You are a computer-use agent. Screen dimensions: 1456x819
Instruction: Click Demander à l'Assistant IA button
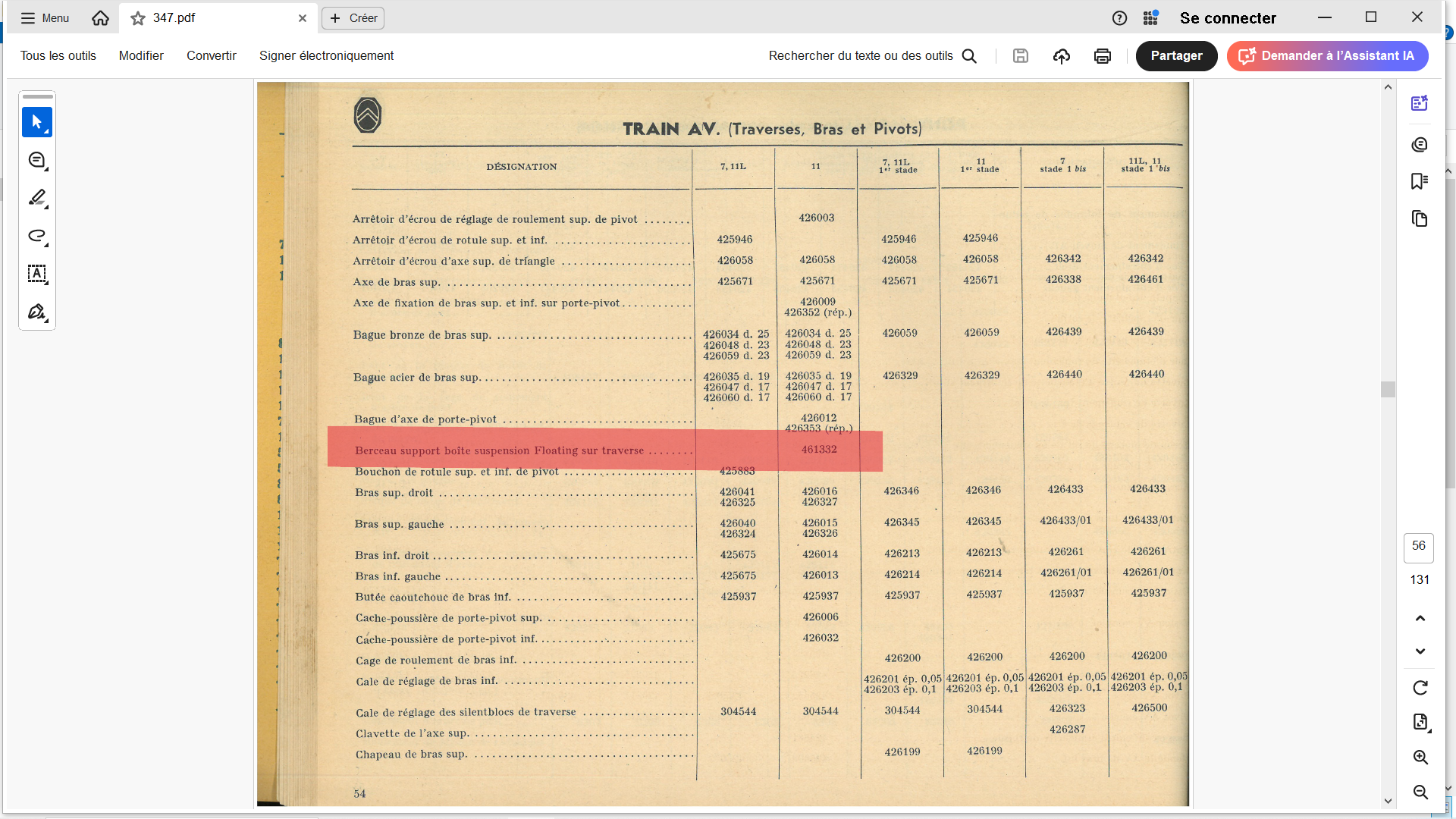(x=1327, y=56)
